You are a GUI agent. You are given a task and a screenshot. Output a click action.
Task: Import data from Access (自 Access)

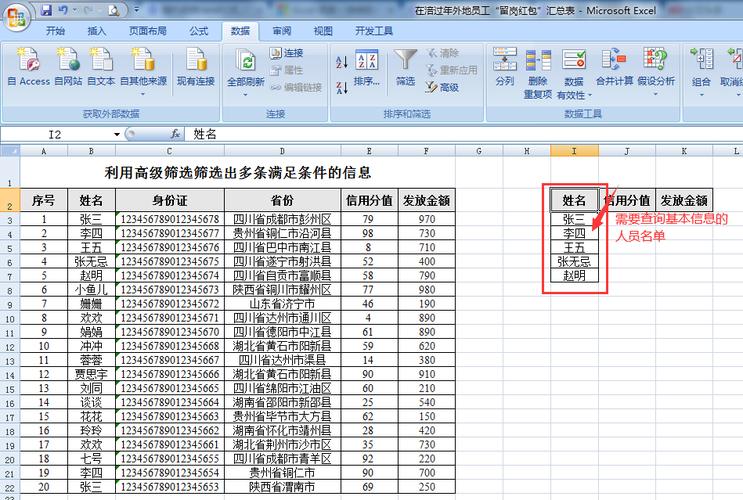pyautogui.click(x=29, y=67)
